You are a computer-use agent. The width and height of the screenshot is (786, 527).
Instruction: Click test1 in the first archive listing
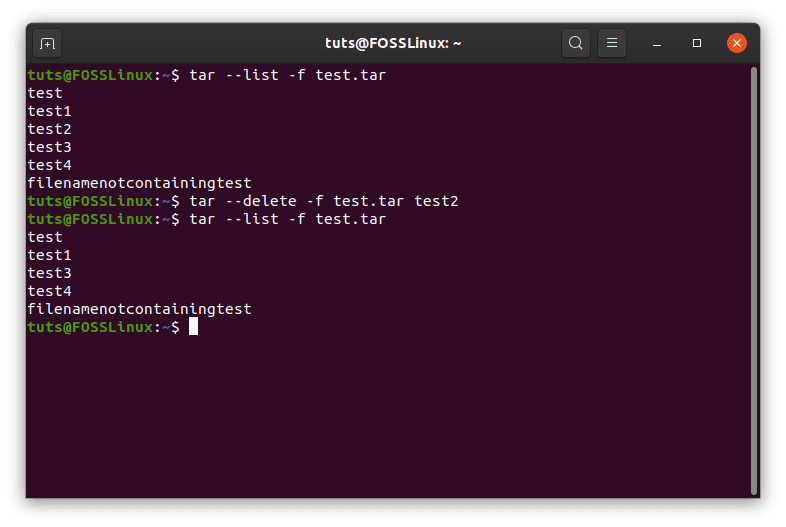tap(49, 111)
